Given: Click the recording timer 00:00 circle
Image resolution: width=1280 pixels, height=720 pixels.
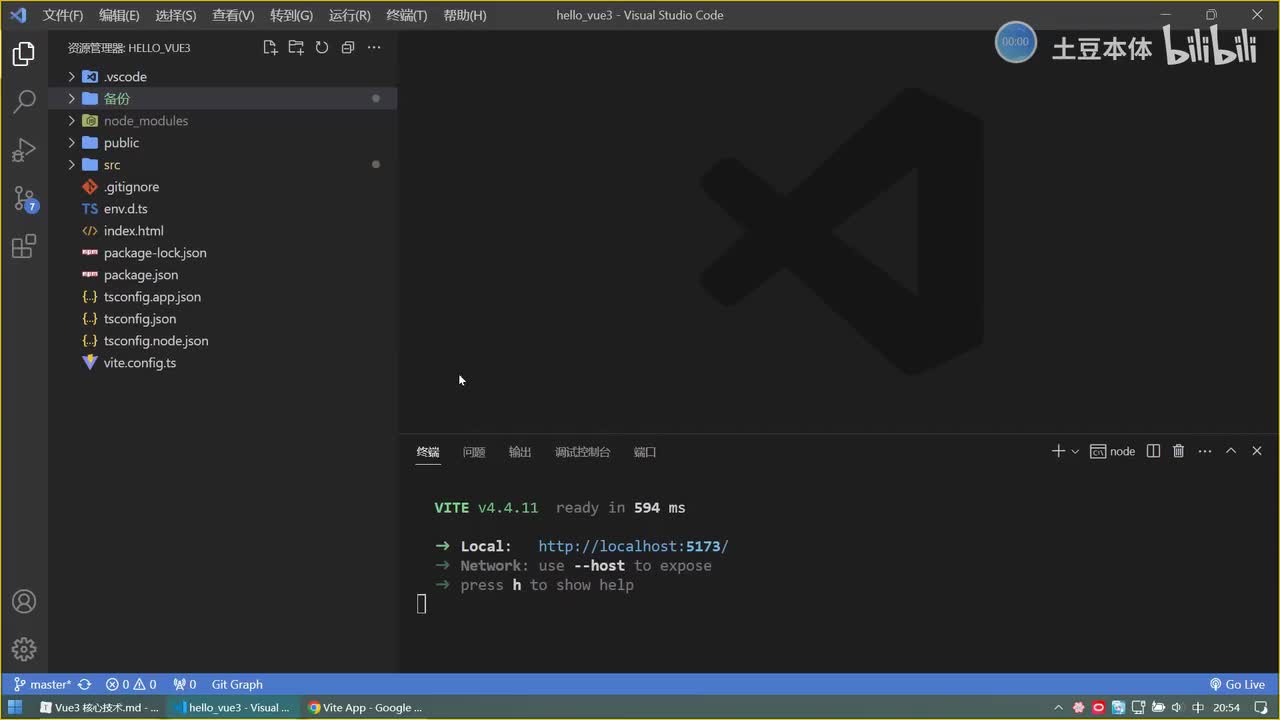Looking at the screenshot, I should (x=1016, y=41).
